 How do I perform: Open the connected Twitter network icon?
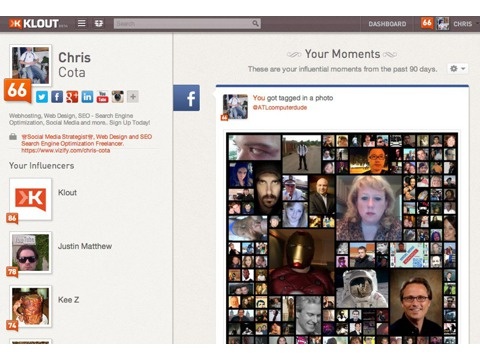(42, 97)
